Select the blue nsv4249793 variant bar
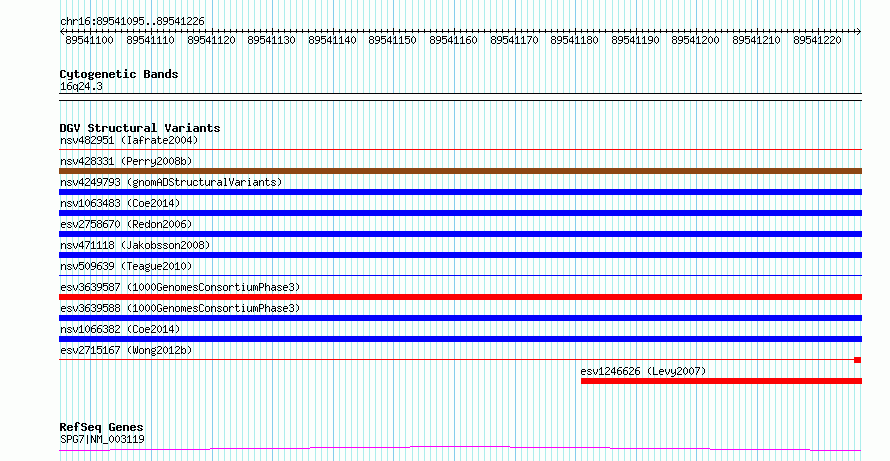The image size is (890, 461). pos(460,192)
